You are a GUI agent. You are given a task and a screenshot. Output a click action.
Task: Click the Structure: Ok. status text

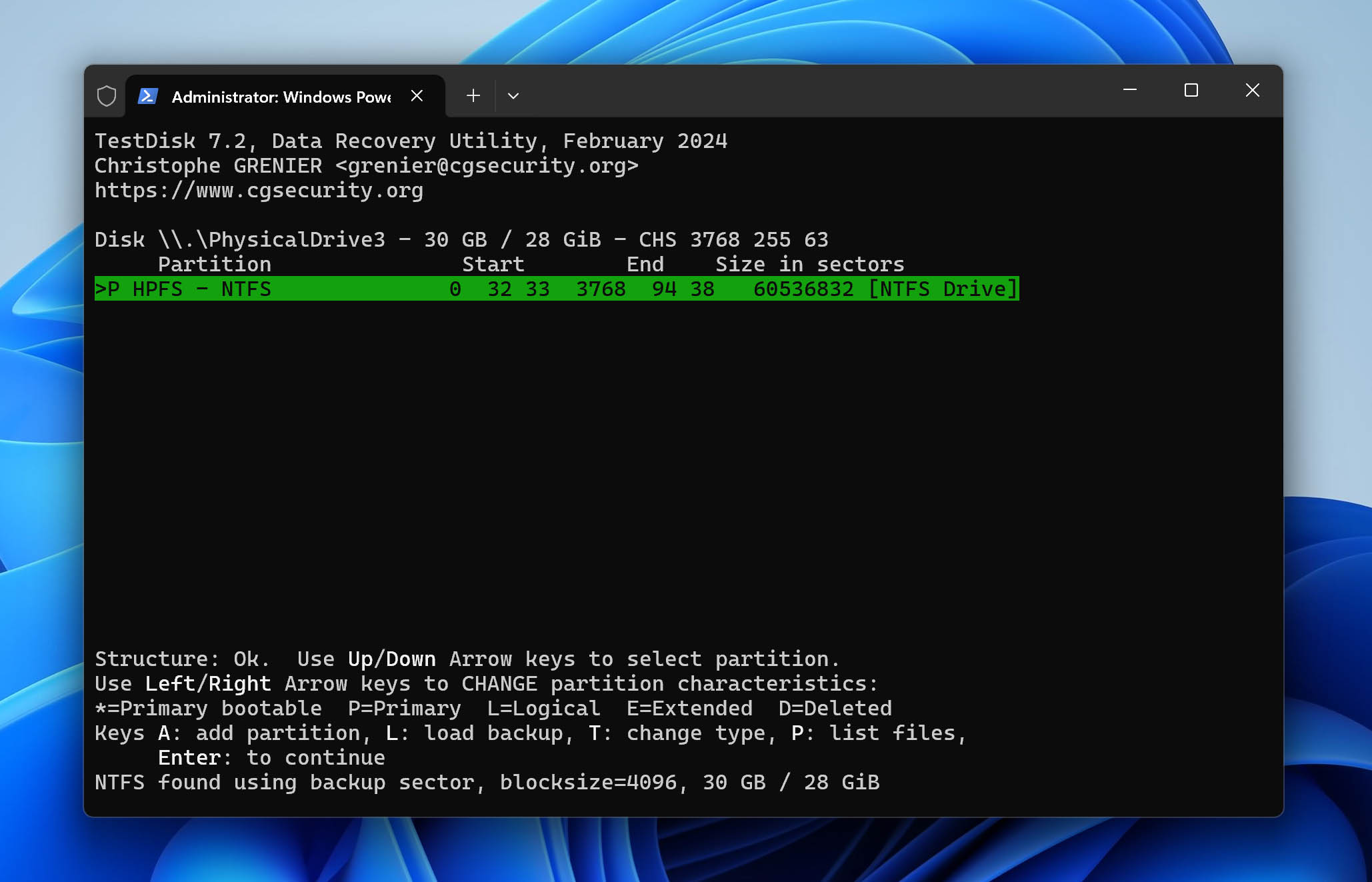tap(182, 659)
